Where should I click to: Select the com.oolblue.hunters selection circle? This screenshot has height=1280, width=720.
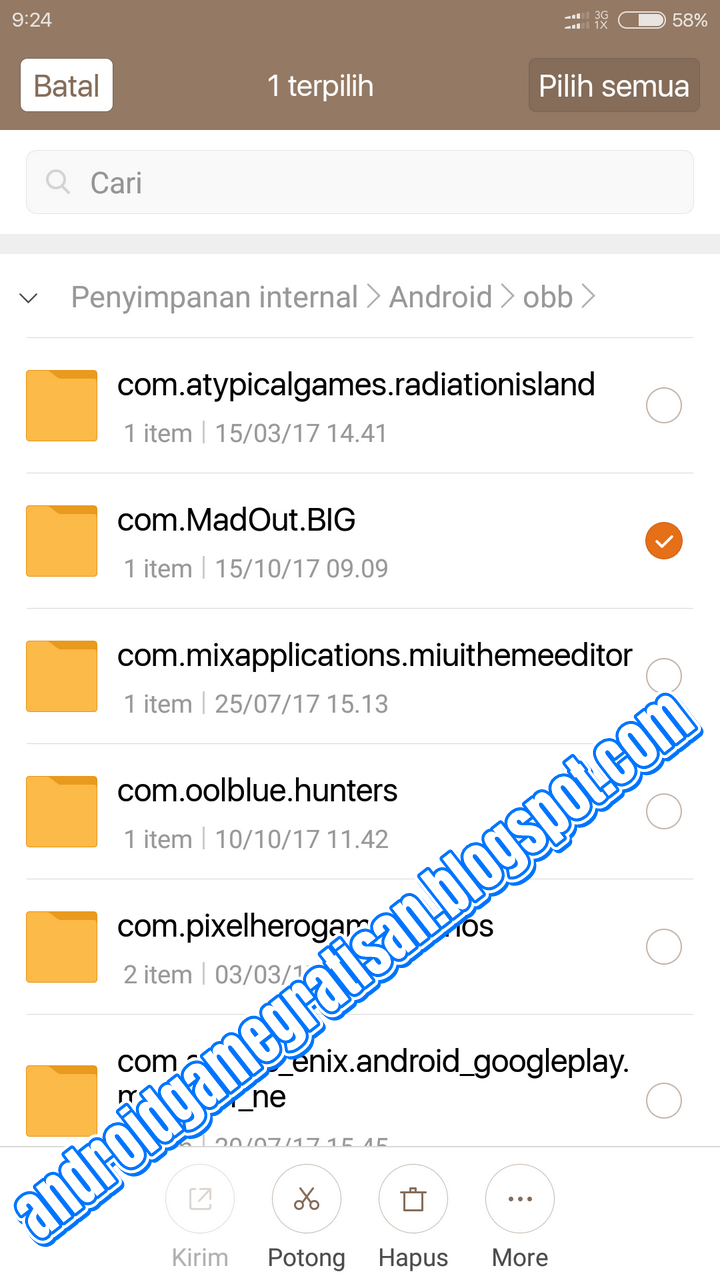point(664,811)
